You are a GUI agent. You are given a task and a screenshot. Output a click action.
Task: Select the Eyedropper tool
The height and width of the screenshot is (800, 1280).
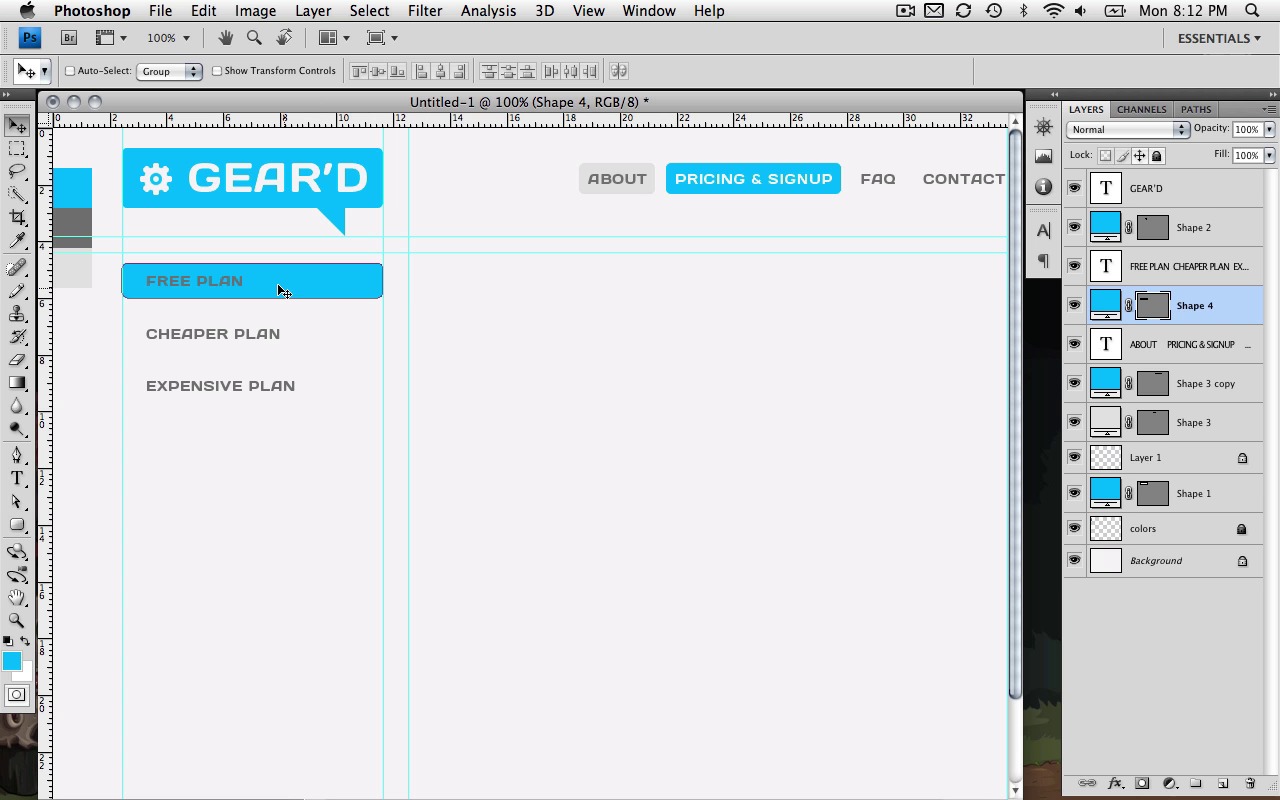pyautogui.click(x=17, y=241)
